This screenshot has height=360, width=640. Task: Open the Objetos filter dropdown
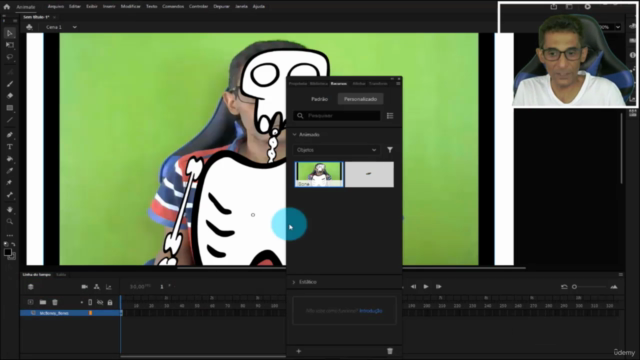tap(337, 150)
